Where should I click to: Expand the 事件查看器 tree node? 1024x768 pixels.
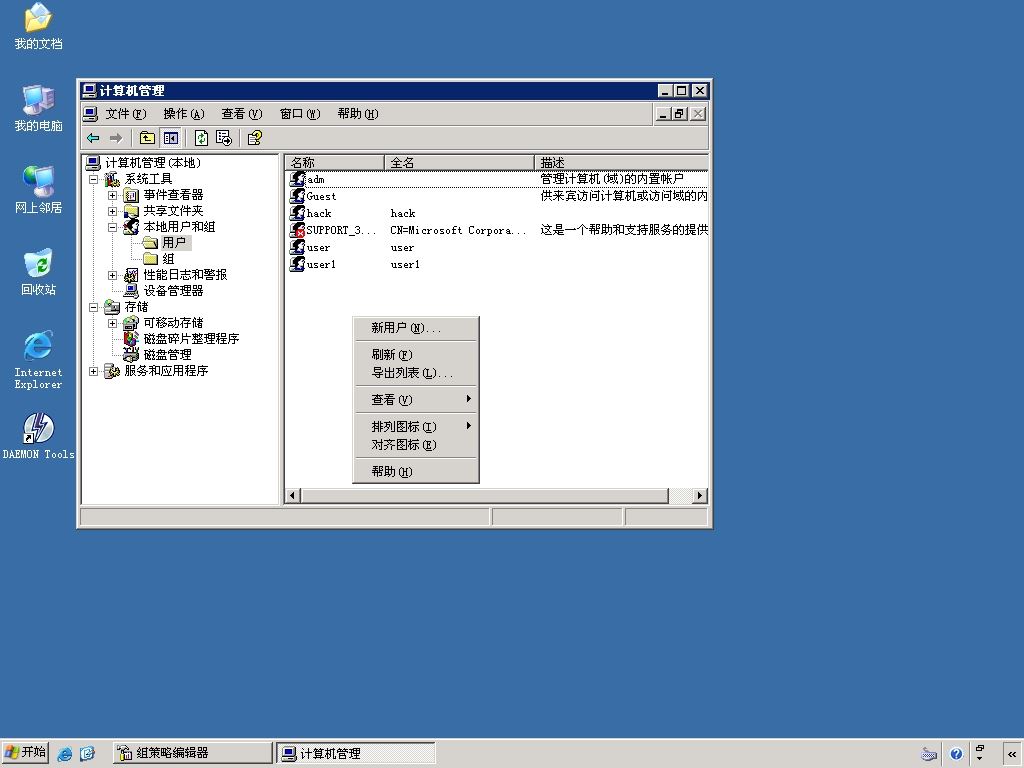click(112, 195)
